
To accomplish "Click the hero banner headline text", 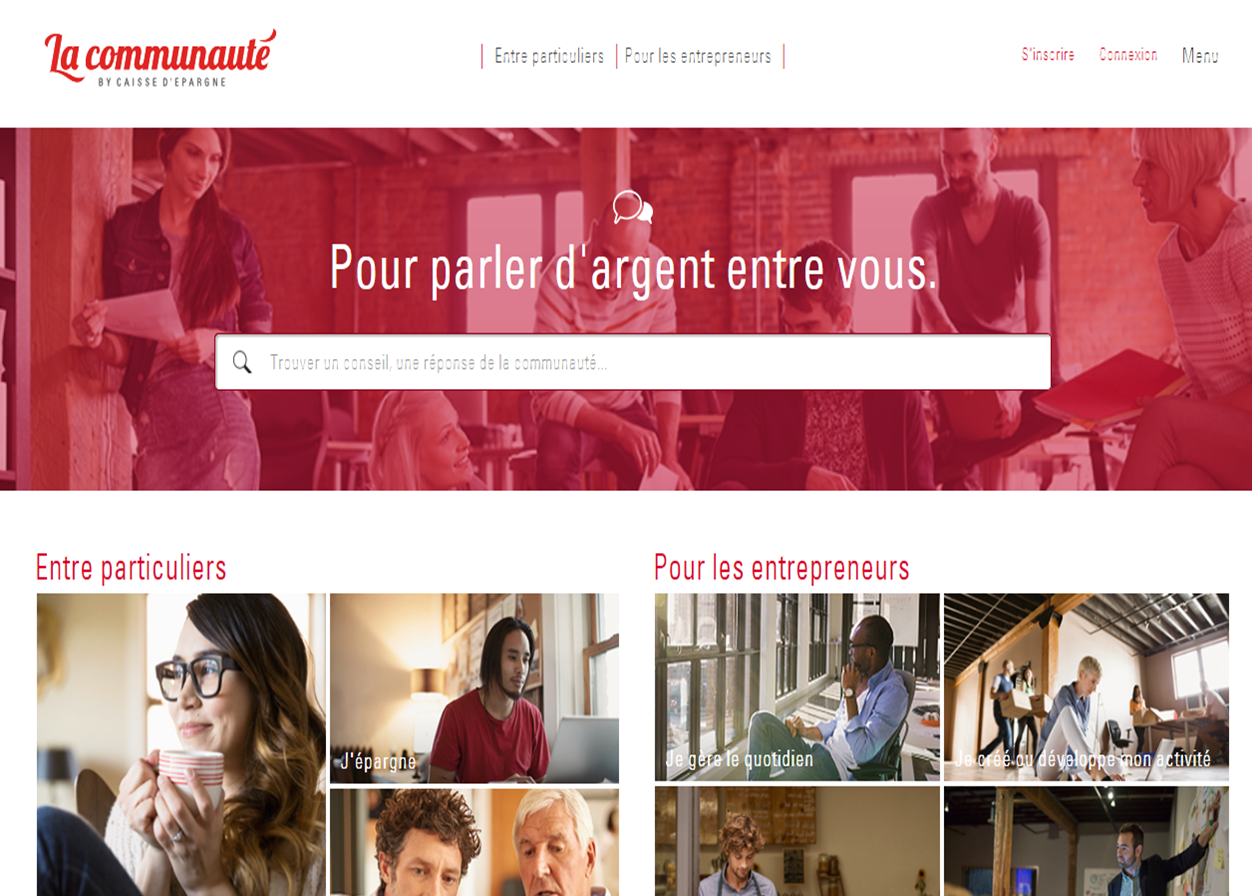I will point(634,268).
